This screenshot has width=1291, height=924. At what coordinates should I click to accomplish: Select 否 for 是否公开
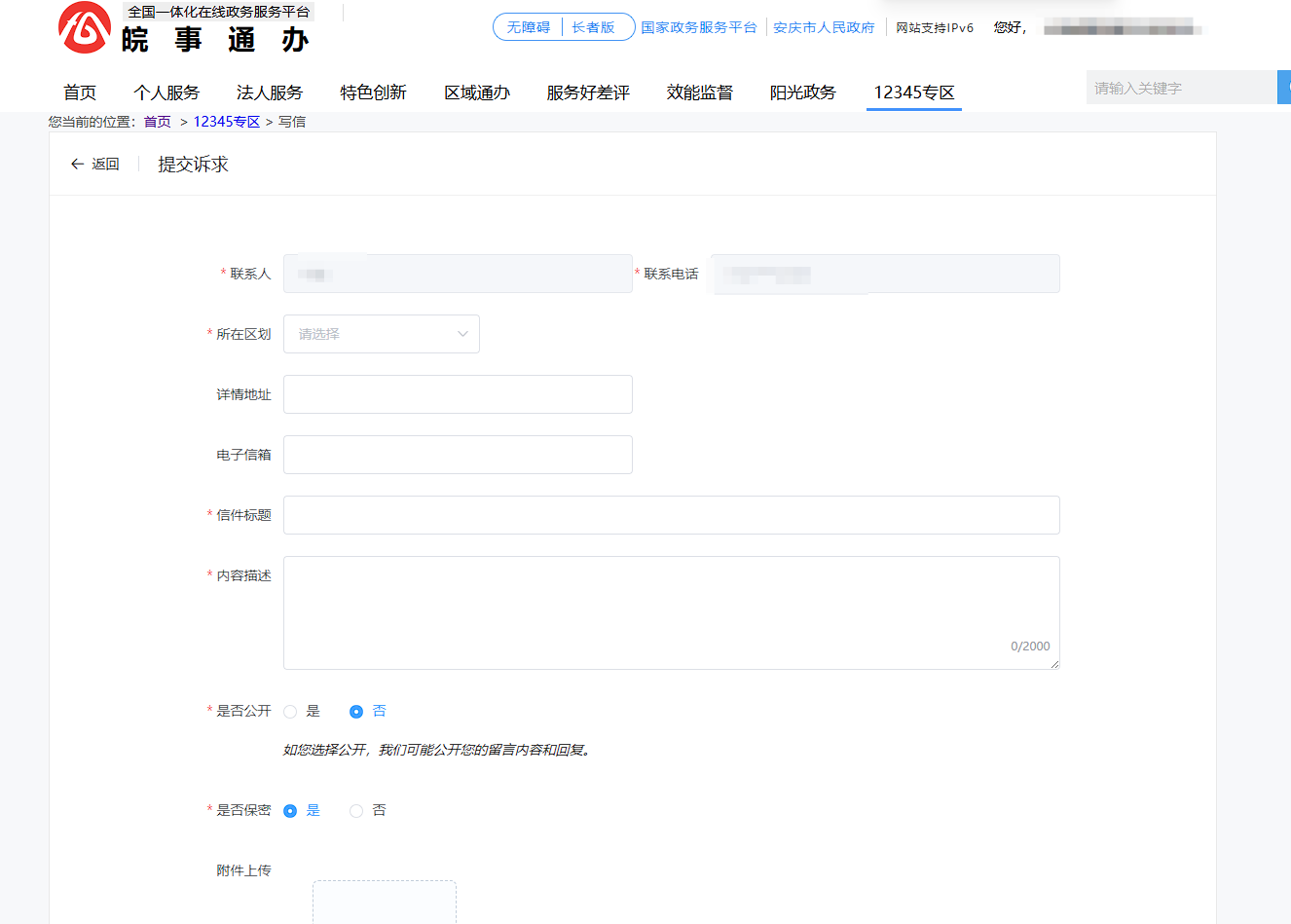click(356, 711)
